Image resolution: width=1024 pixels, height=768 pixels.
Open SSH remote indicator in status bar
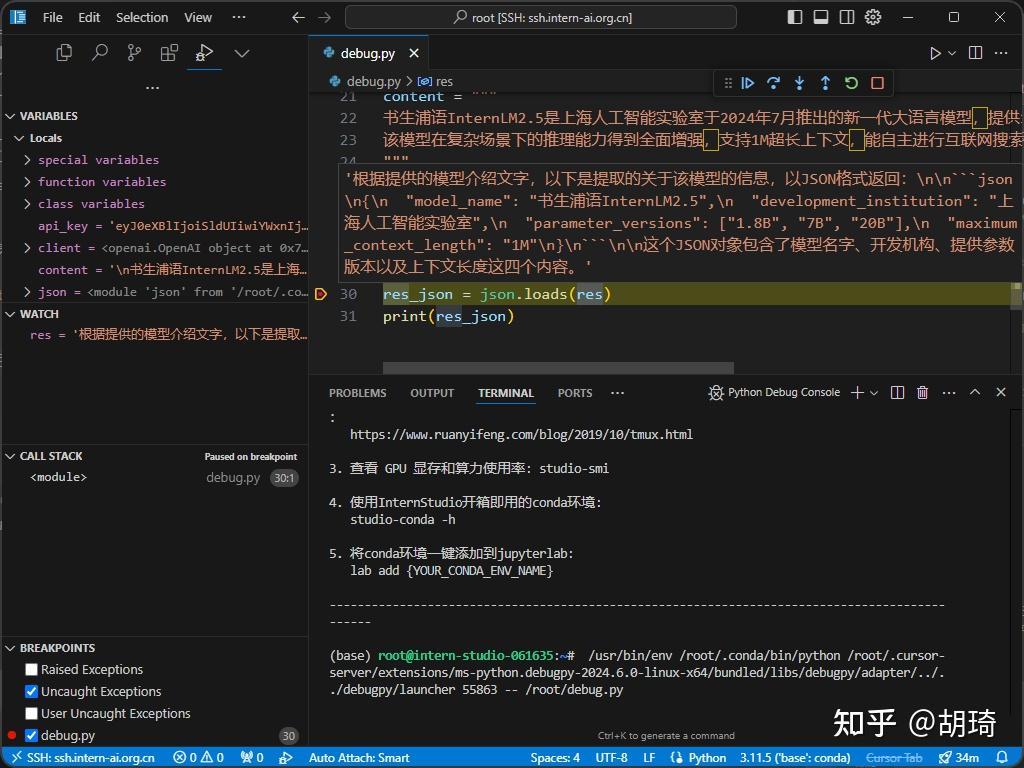point(83,758)
